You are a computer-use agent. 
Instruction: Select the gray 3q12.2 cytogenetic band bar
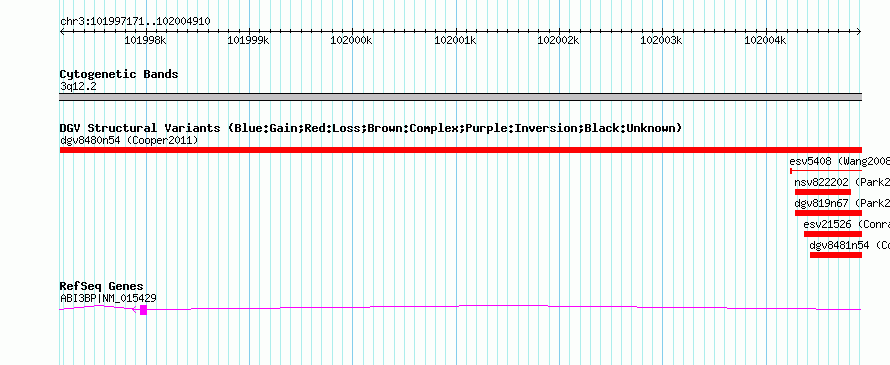click(460, 97)
